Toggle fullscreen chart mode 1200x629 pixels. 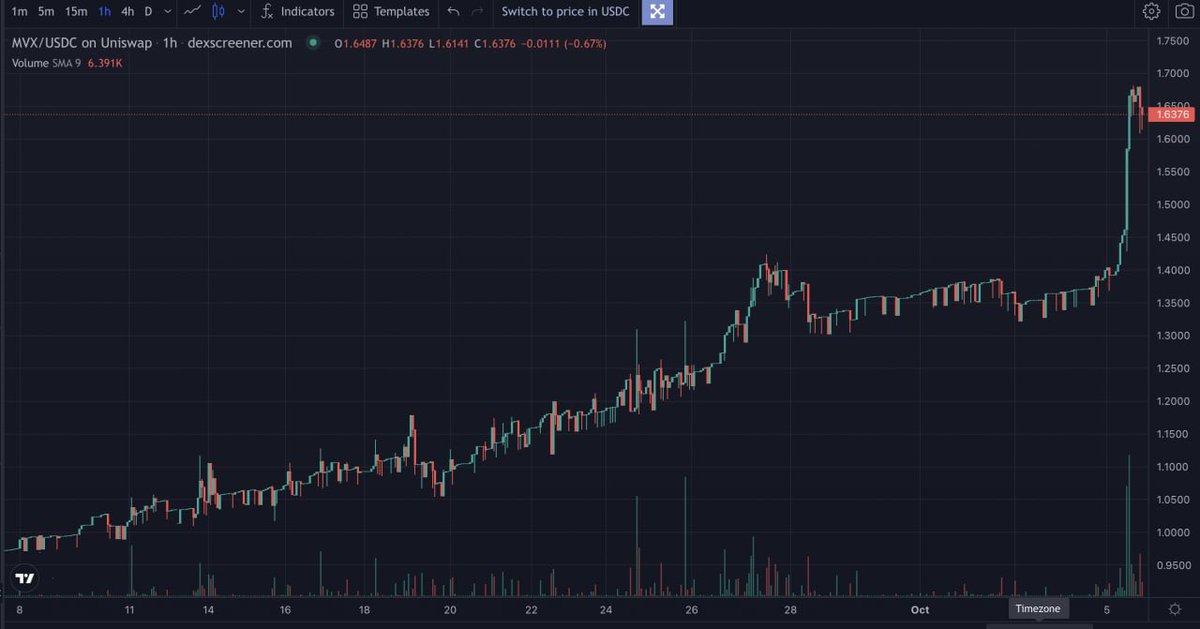coord(657,12)
